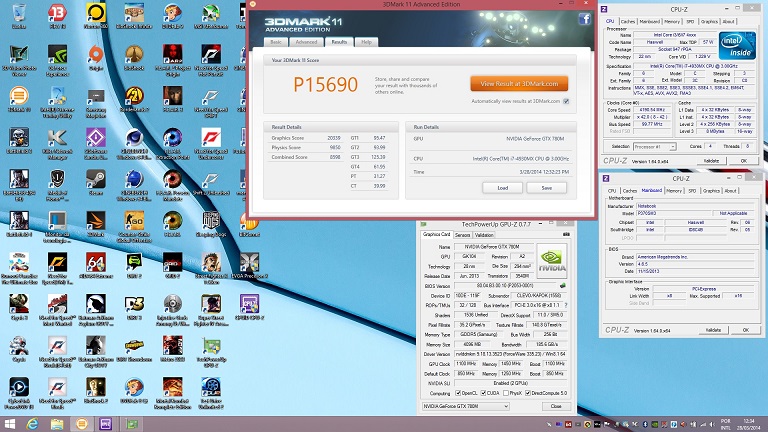The width and height of the screenshot is (768, 432).
Task: Click OK in top CPU-Z processor window
Action: (744, 161)
